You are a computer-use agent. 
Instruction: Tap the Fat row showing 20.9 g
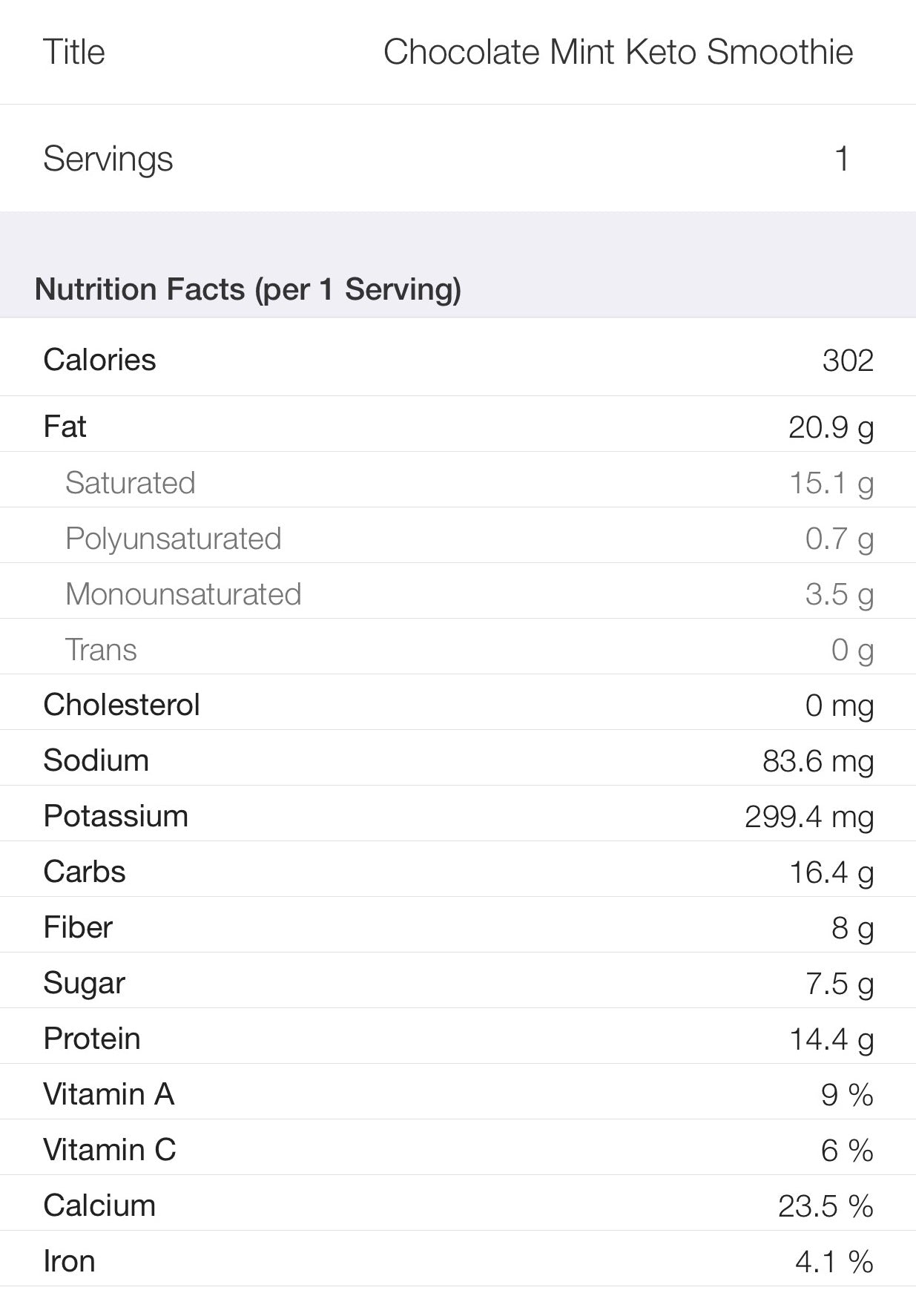coord(458,424)
